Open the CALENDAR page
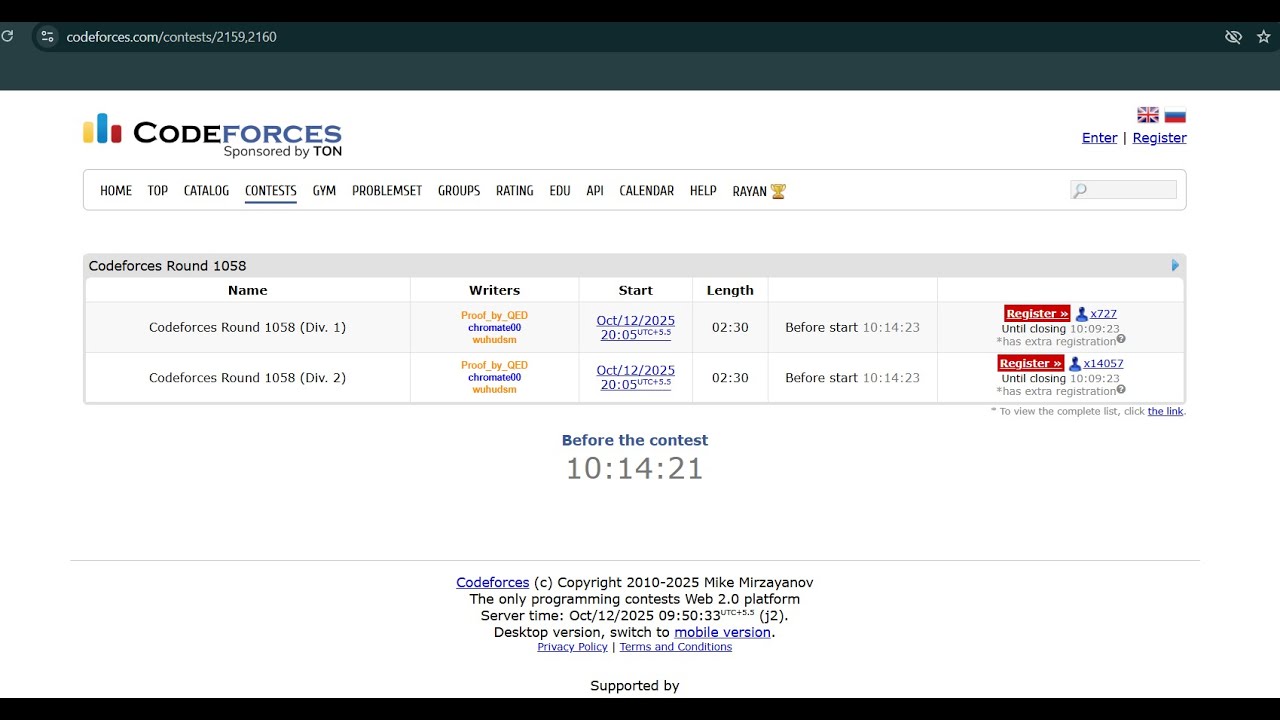This screenshot has width=1280, height=720. 647,191
